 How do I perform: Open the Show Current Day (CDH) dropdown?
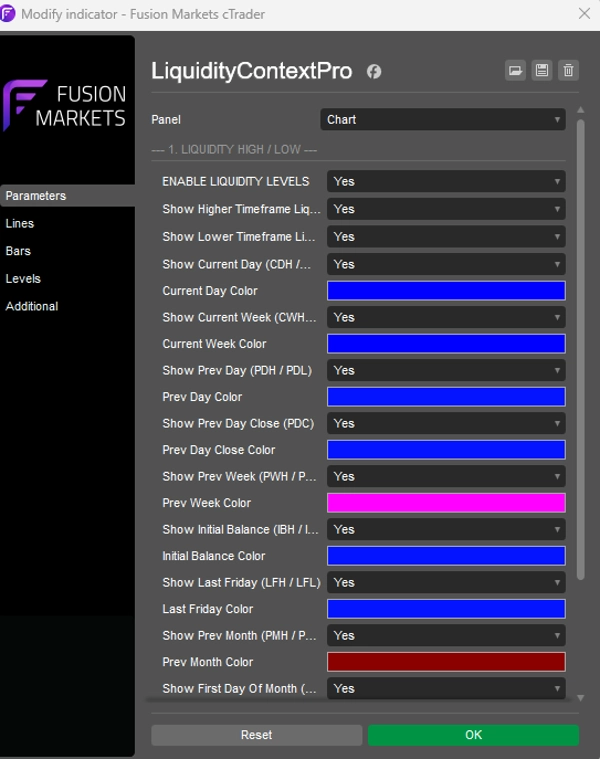446,264
